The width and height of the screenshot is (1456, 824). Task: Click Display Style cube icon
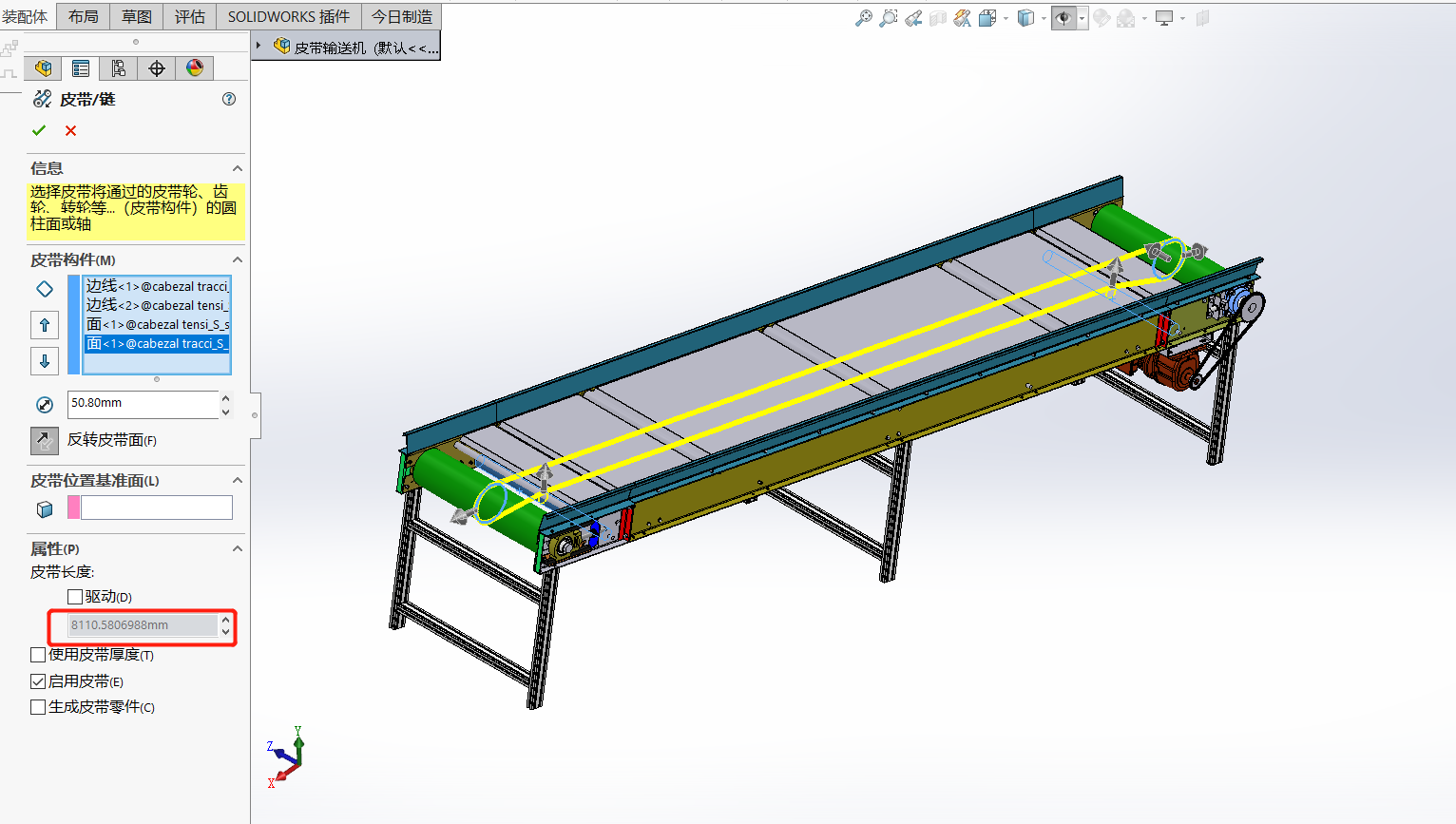click(x=1025, y=18)
